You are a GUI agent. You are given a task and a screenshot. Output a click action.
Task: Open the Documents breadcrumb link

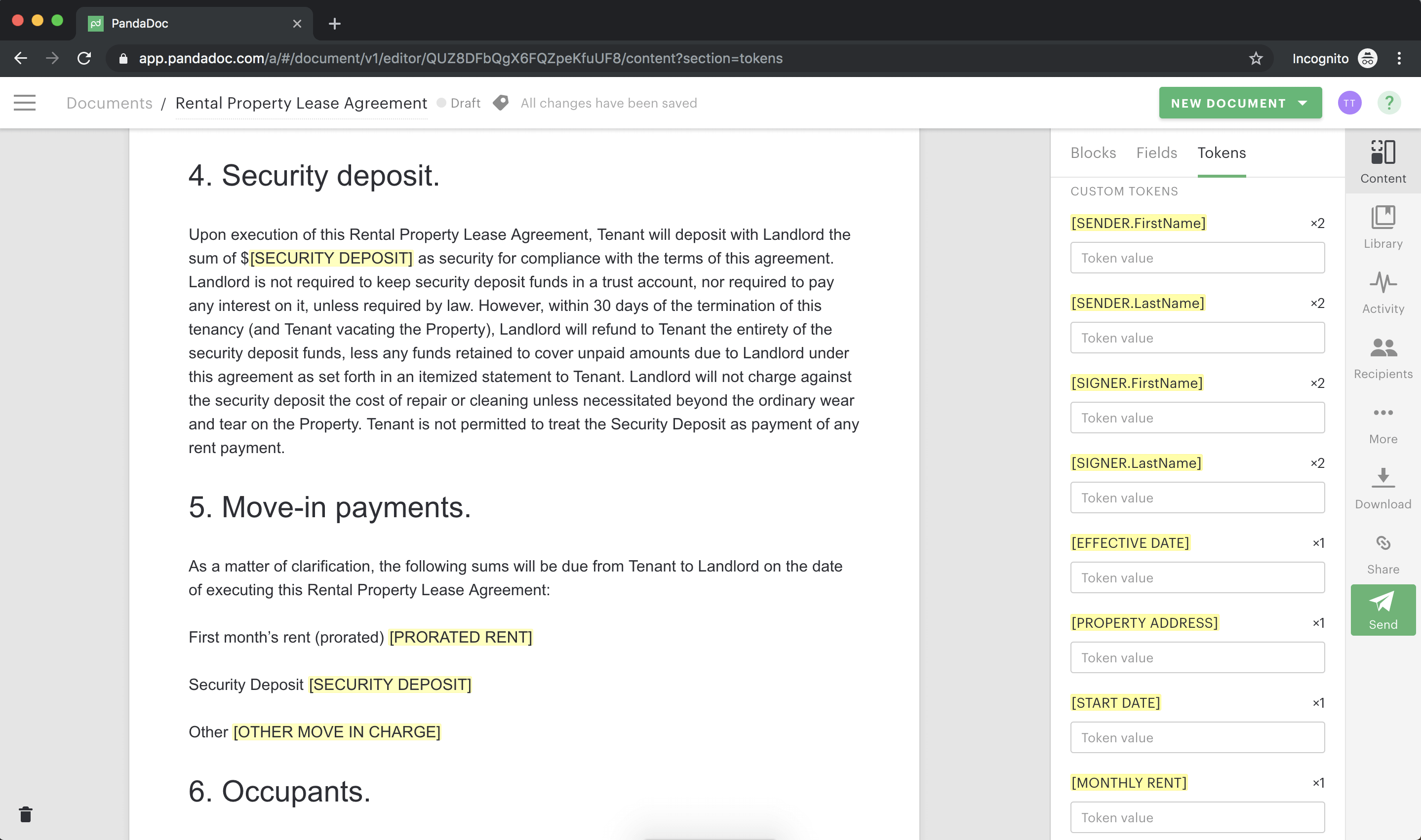(x=109, y=103)
